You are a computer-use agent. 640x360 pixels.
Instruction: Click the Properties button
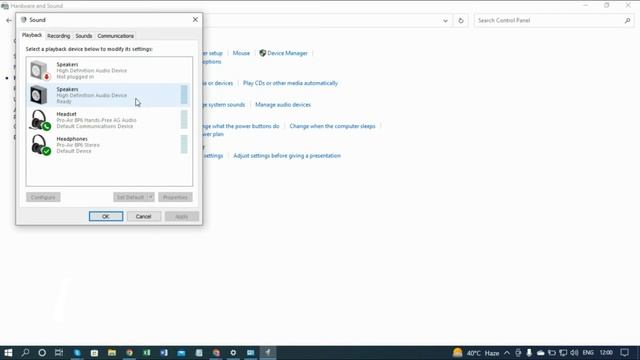coord(175,197)
